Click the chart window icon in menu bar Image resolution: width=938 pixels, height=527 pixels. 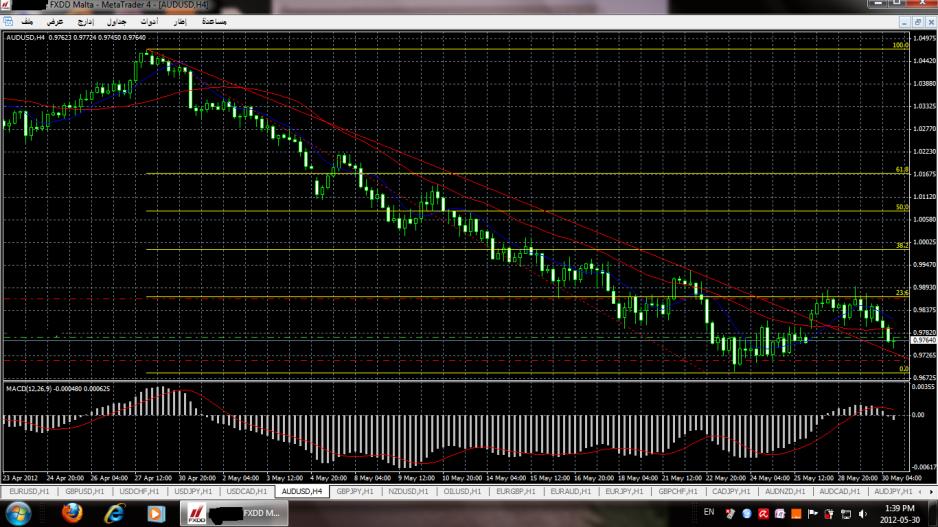pyautogui.click(x=8, y=20)
